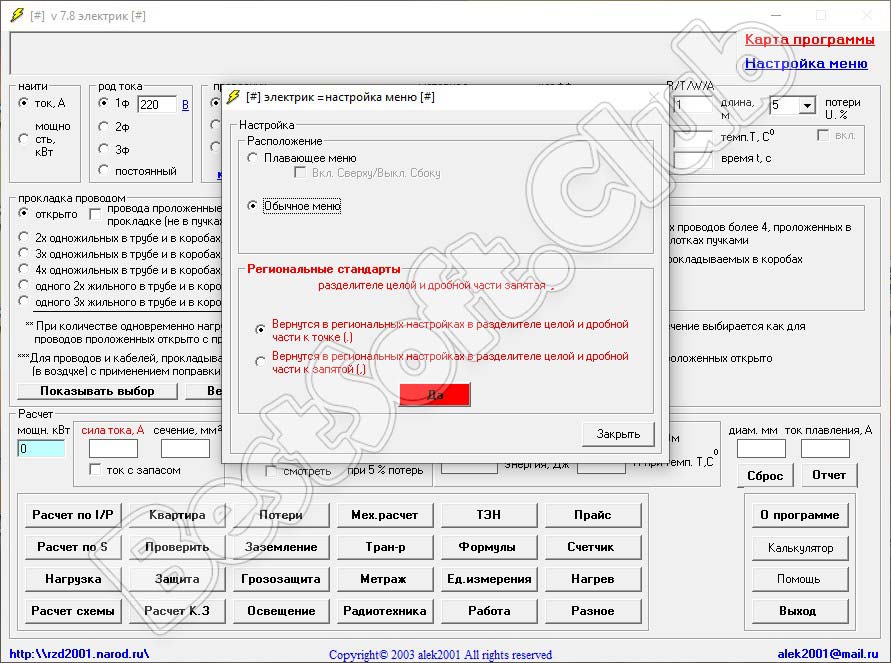891x663 pixels.
Task: Choose the decimal separator to comma option
Action: pos(261,362)
